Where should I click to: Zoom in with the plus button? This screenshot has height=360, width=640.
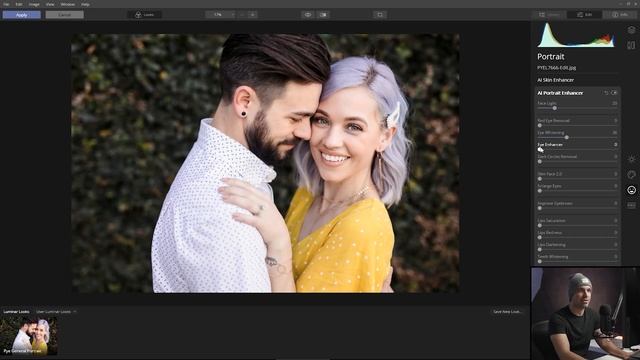tap(253, 15)
